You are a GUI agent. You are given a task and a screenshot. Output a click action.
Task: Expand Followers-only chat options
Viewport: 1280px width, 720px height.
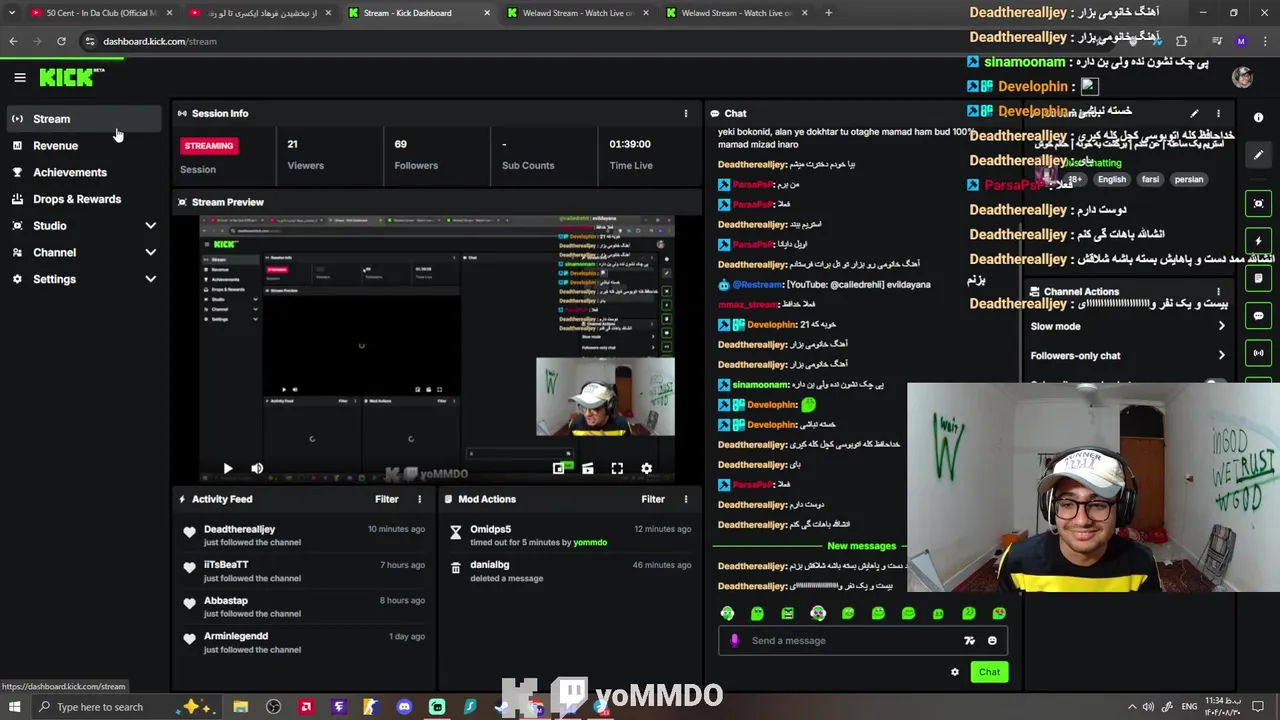click(x=1127, y=355)
